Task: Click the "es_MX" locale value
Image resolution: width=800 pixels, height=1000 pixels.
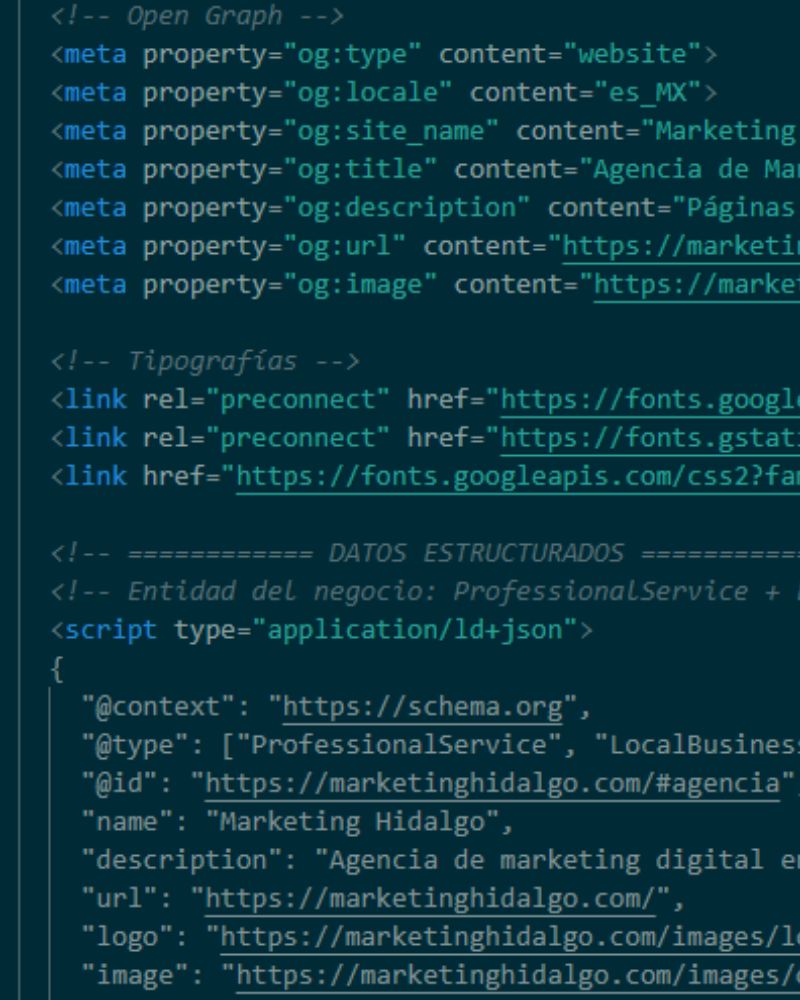Action: point(648,93)
